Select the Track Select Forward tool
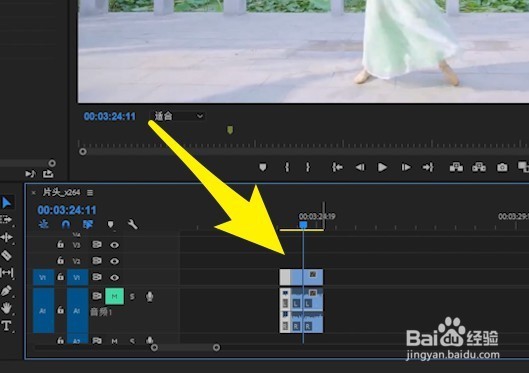Image resolution: width=529 pixels, height=373 pixels. tap(6, 220)
